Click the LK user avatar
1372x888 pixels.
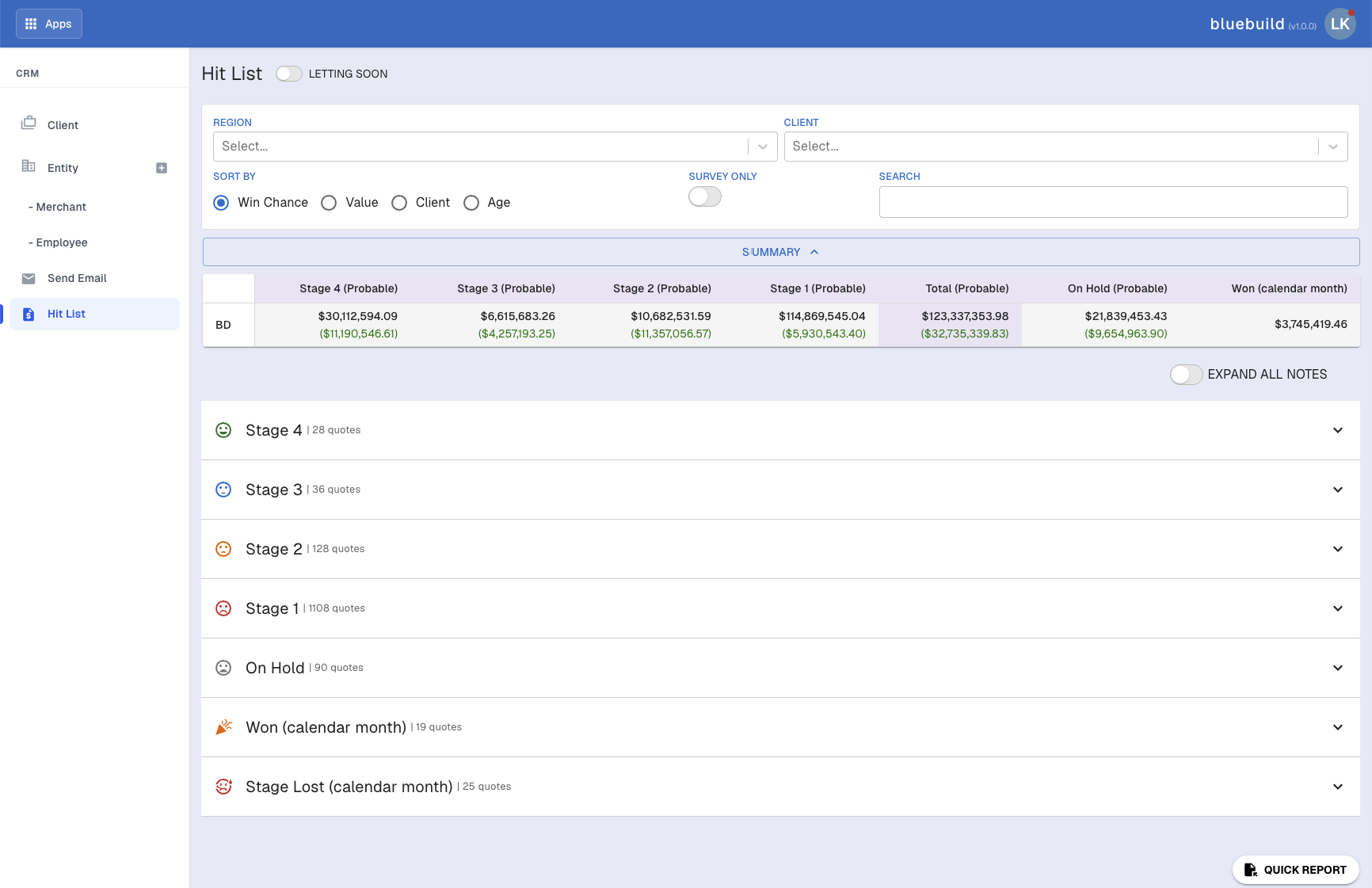(x=1340, y=24)
